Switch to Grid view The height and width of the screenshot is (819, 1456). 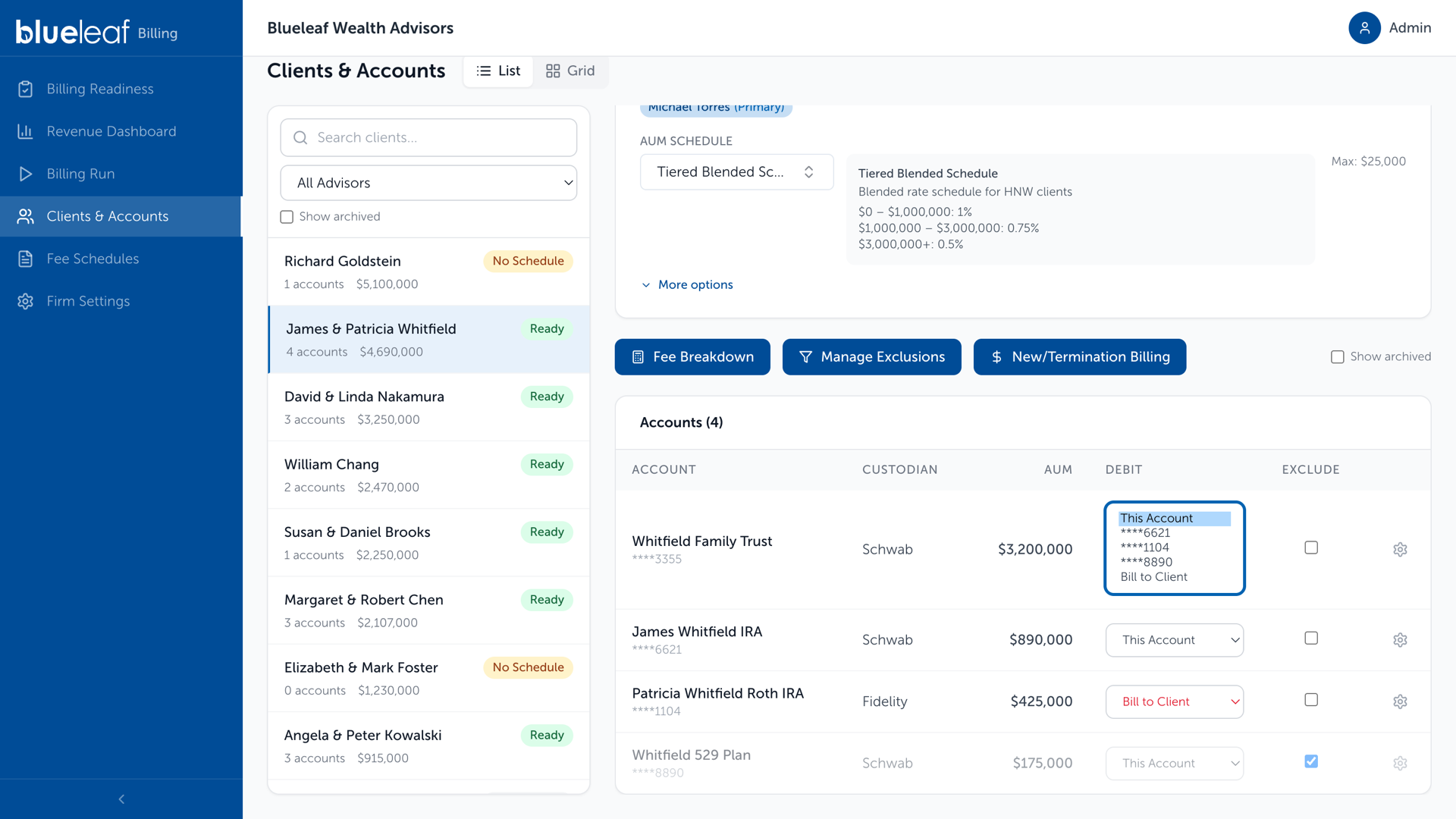click(570, 71)
